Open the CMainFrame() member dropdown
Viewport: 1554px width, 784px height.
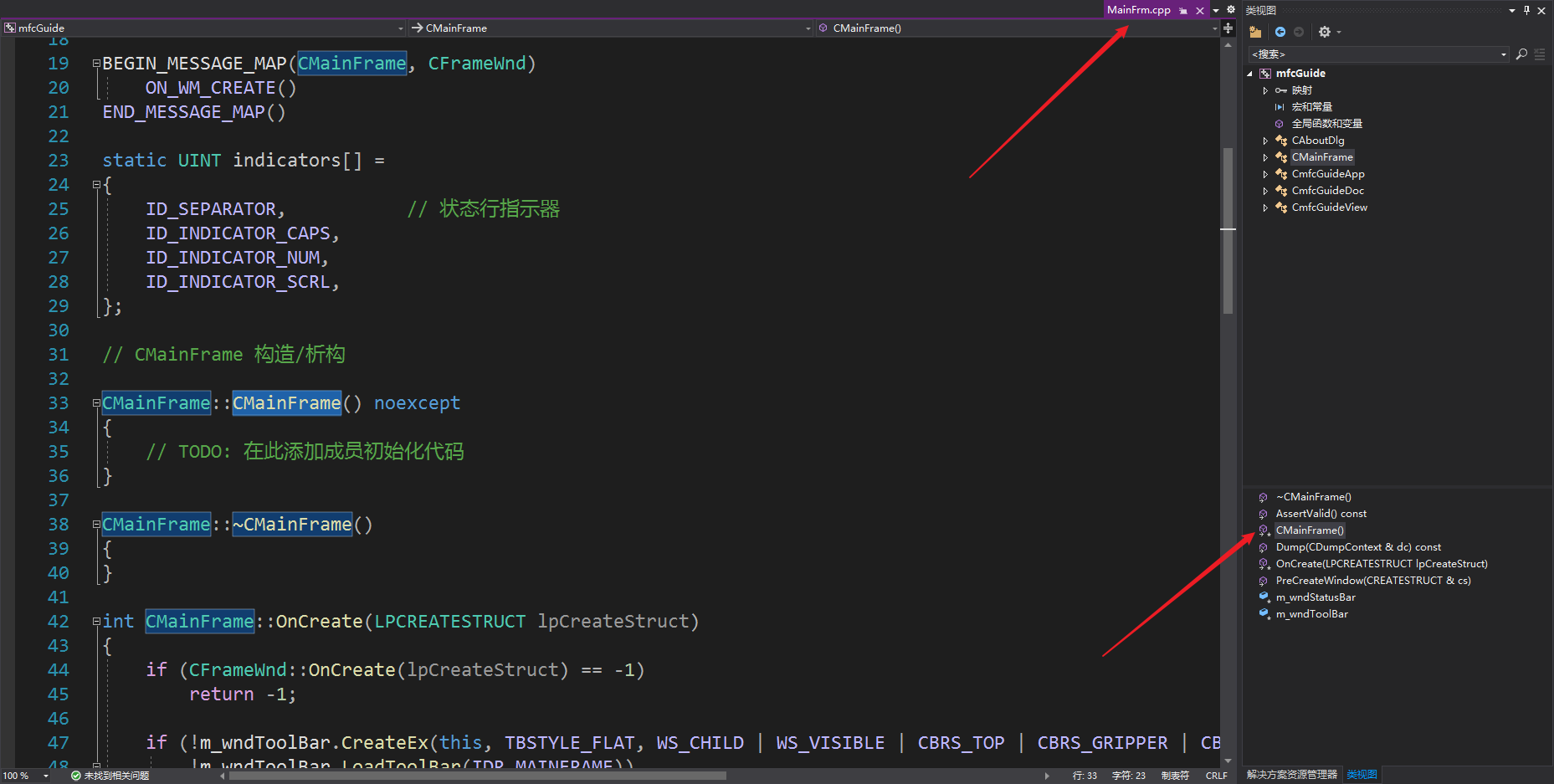1215,28
